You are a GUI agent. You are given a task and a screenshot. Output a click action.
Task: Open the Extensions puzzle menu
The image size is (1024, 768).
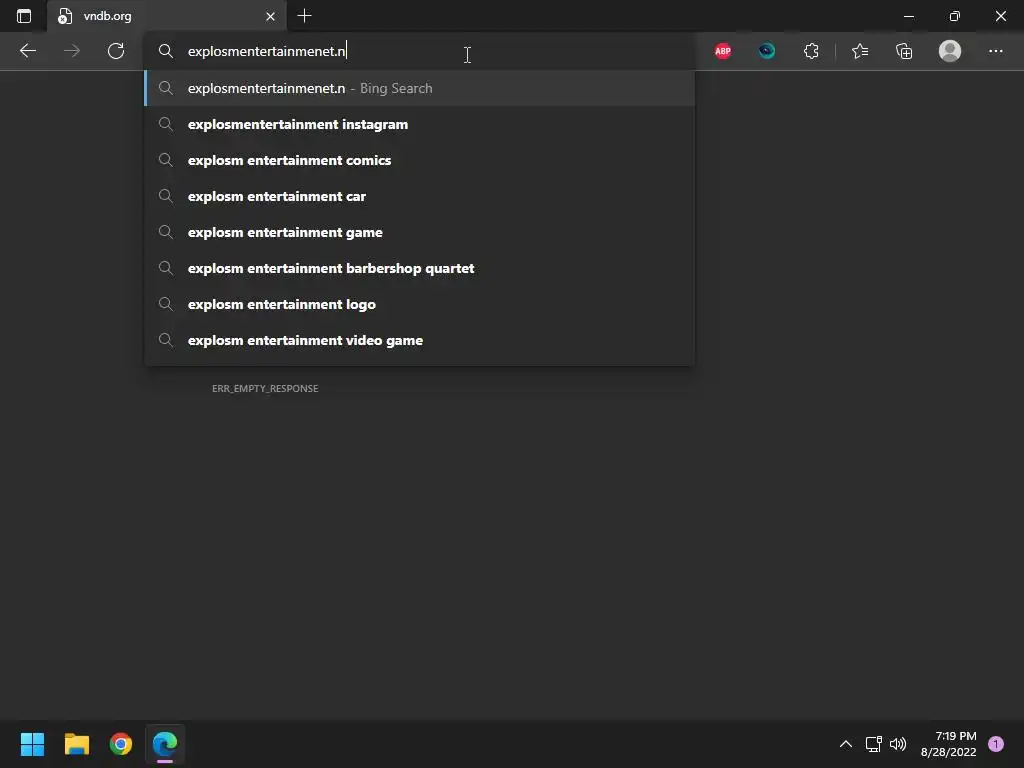(811, 51)
